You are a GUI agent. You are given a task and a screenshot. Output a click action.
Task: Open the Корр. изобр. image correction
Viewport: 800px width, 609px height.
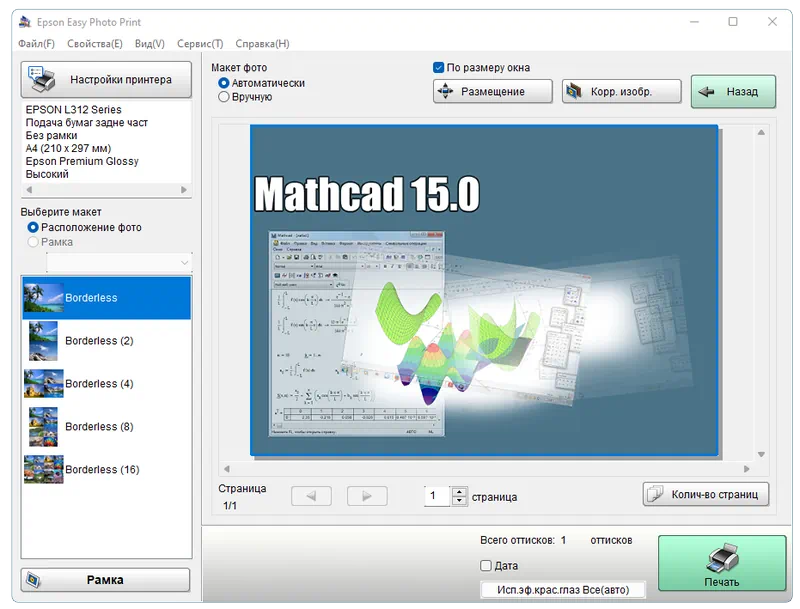(x=621, y=92)
